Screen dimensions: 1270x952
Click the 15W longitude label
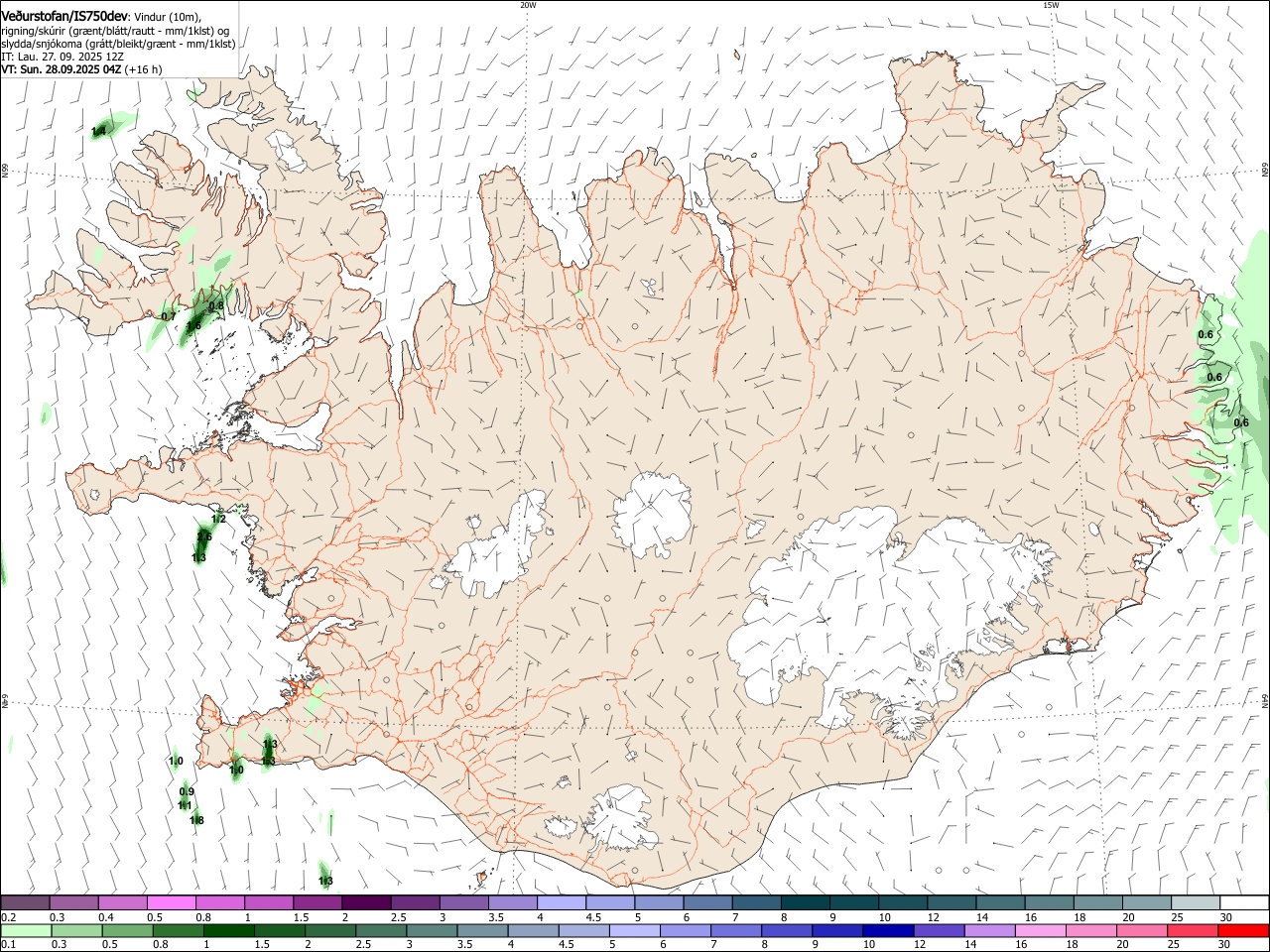coord(1051,5)
